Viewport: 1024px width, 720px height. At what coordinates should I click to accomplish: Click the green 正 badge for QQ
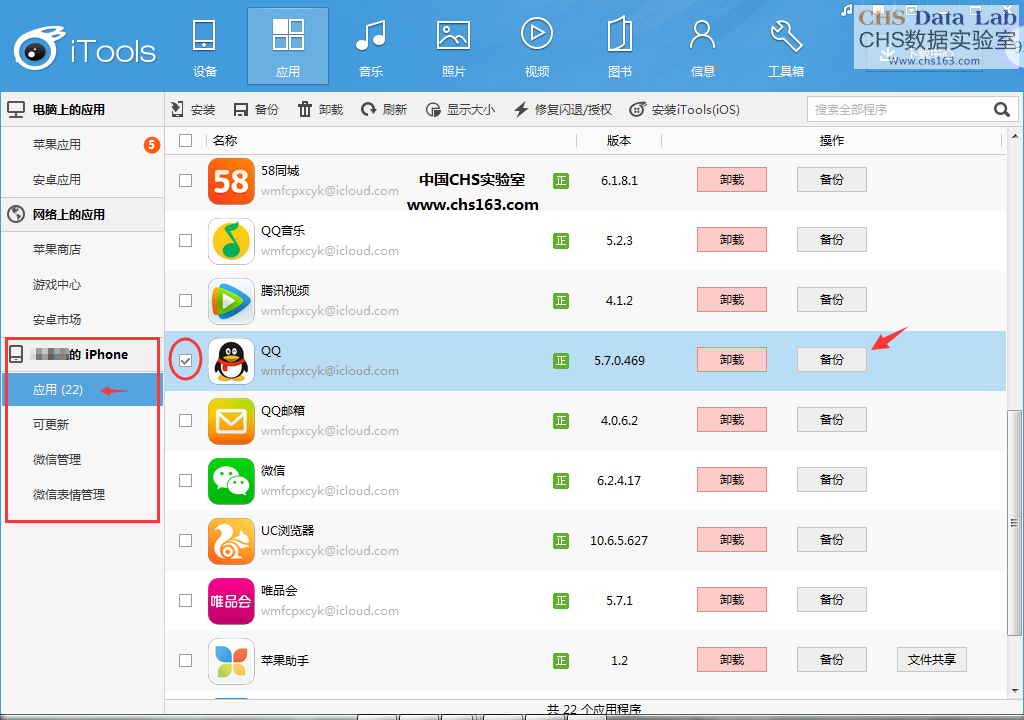[561, 361]
